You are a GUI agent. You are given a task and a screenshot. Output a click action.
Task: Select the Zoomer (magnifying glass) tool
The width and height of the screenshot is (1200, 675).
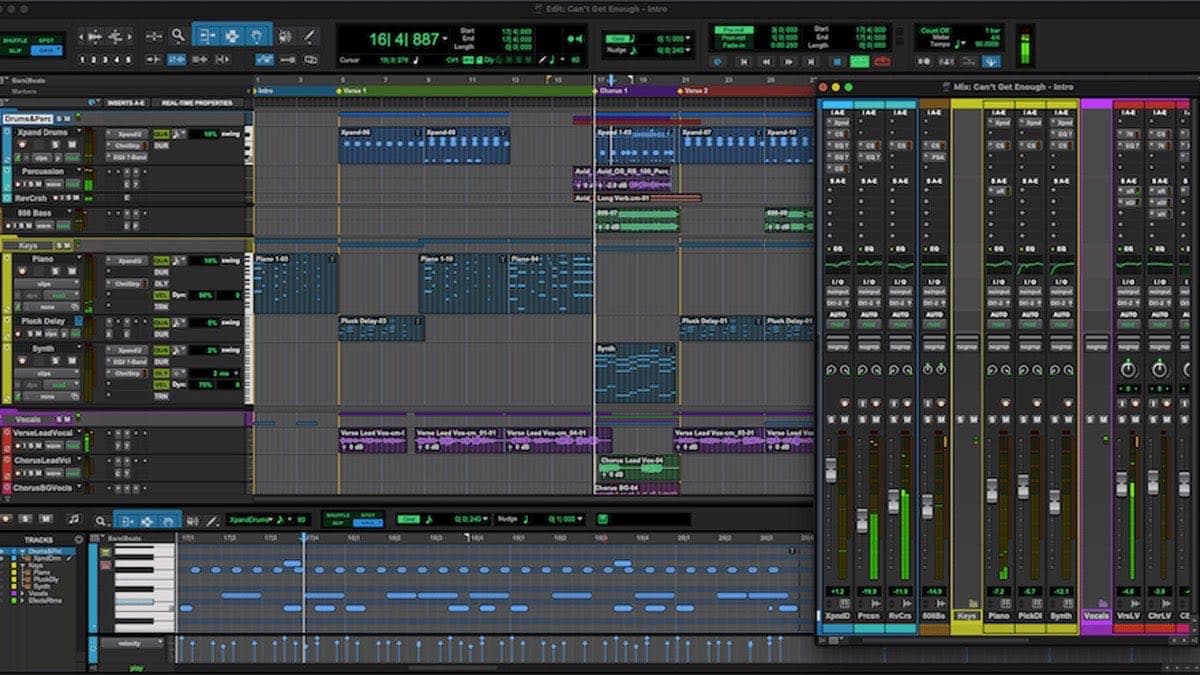178,36
